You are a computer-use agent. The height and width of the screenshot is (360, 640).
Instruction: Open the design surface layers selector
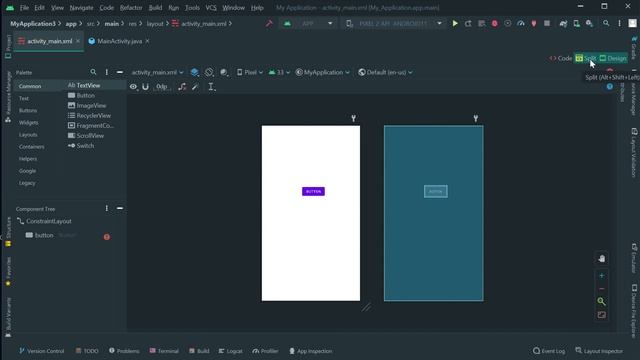click(195, 72)
